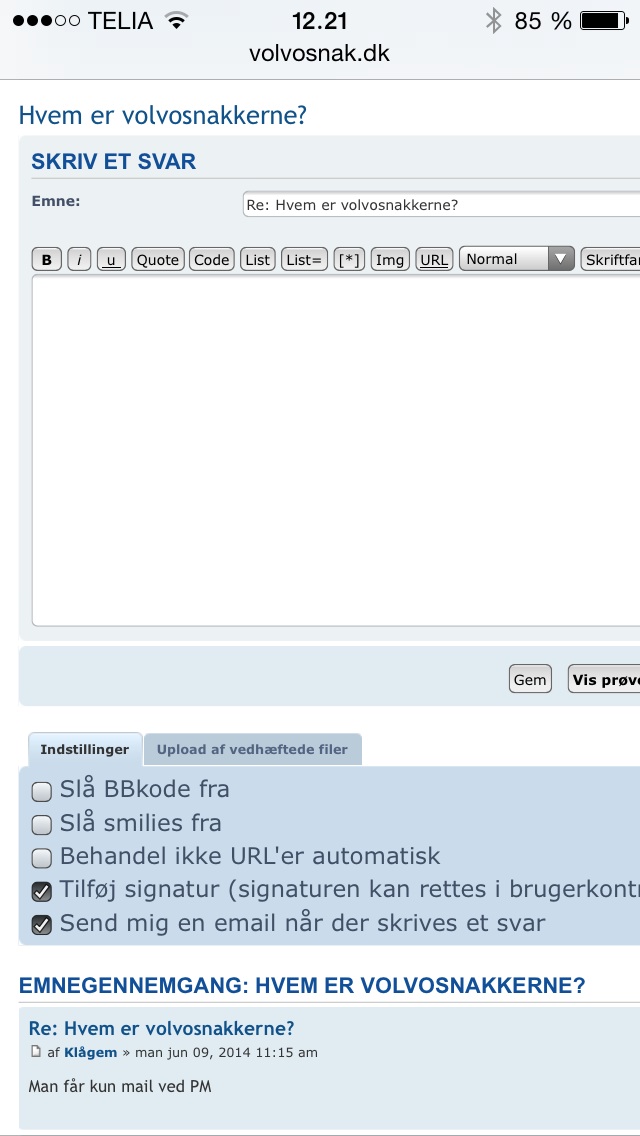Check the Slå smilies fra checkbox
640x1136 pixels.
point(42,824)
